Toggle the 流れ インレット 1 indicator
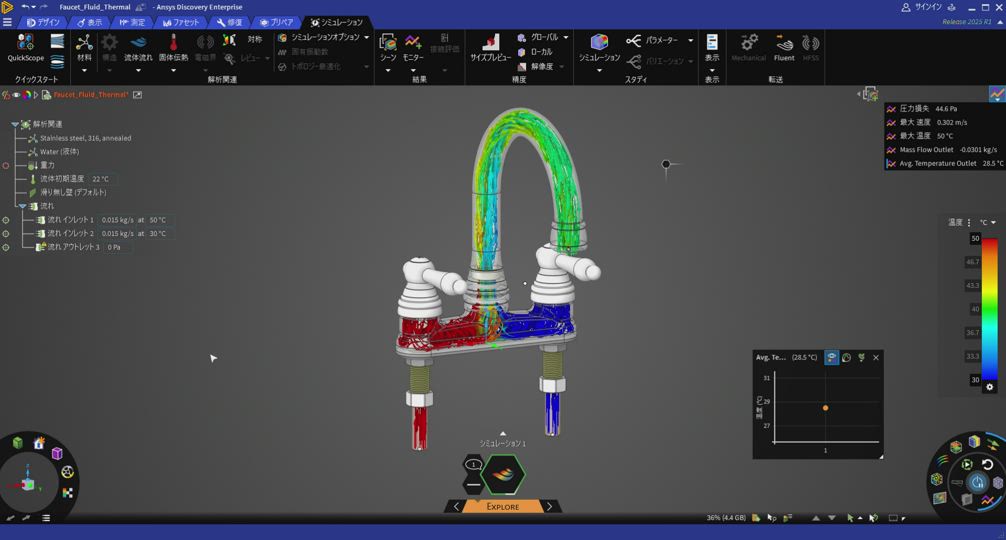This screenshot has width=1006, height=540. [x=6, y=220]
